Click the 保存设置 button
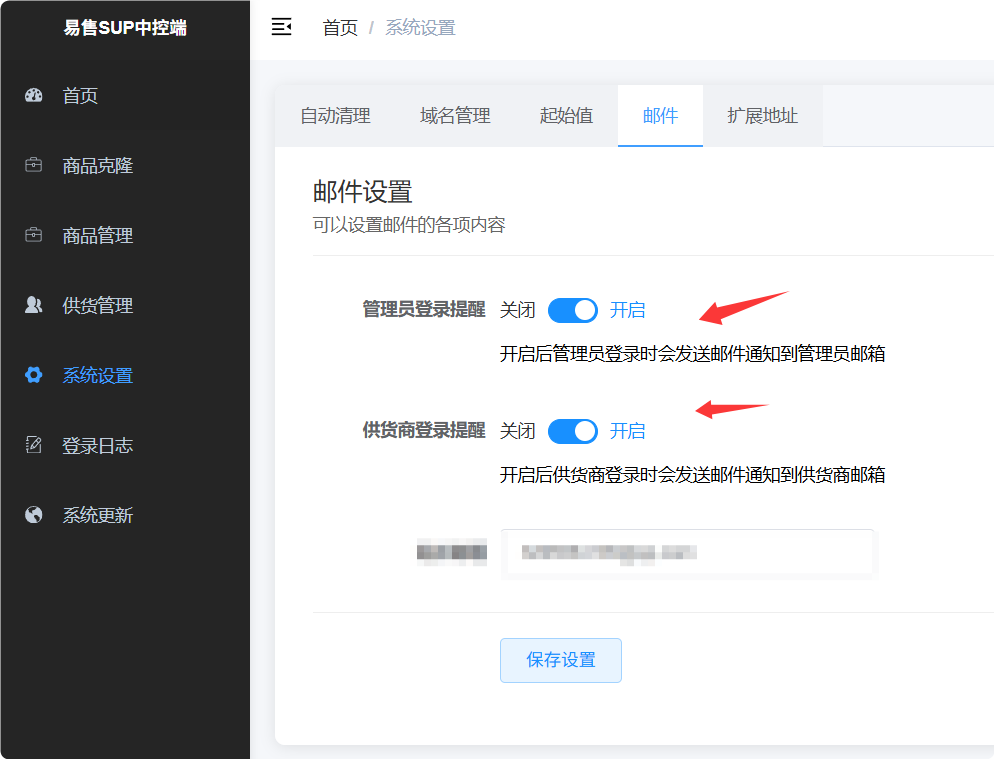Viewport: 994px width, 759px height. click(x=560, y=660)
